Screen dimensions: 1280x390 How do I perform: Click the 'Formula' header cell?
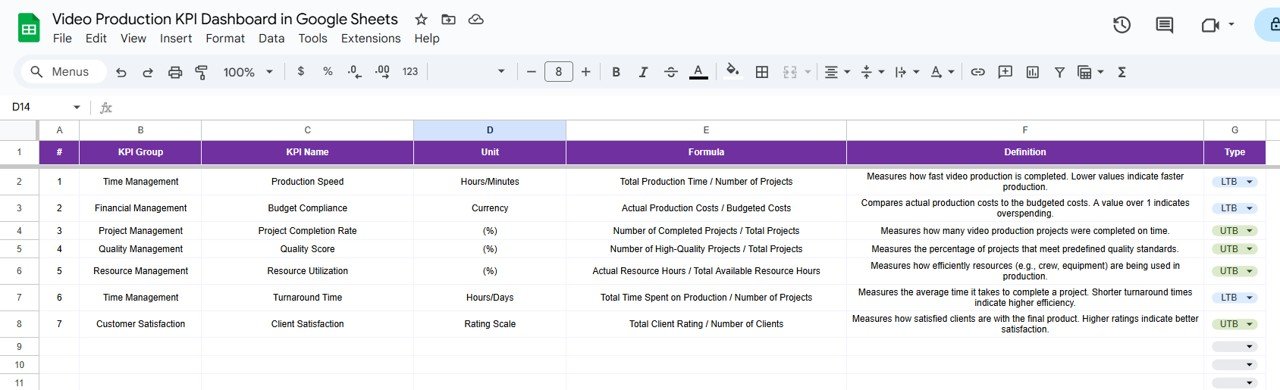click(x=706, y=152)
